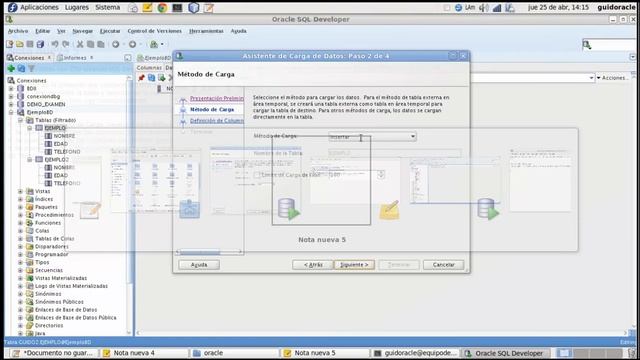Collapse the EjemploBD connection node
The width and height of the screenshot is (640, 360).
(x=11, y=112)
